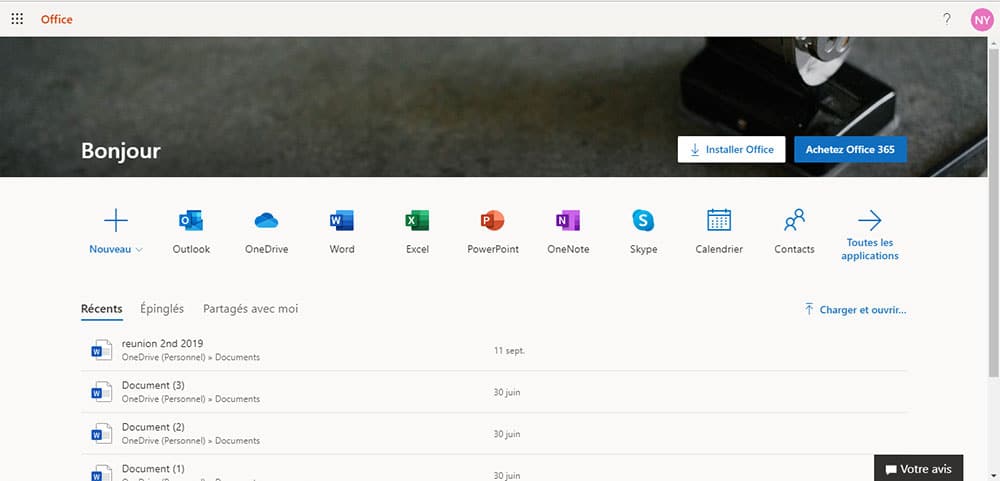Launch the OneNote app icon

[568, 221]
